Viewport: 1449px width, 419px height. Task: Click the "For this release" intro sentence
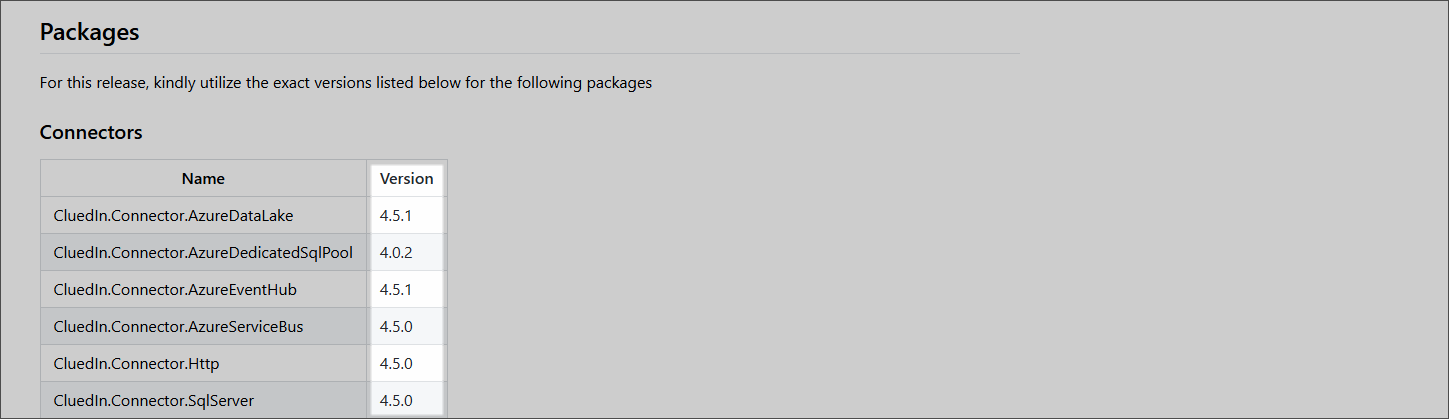pos(345,83)
